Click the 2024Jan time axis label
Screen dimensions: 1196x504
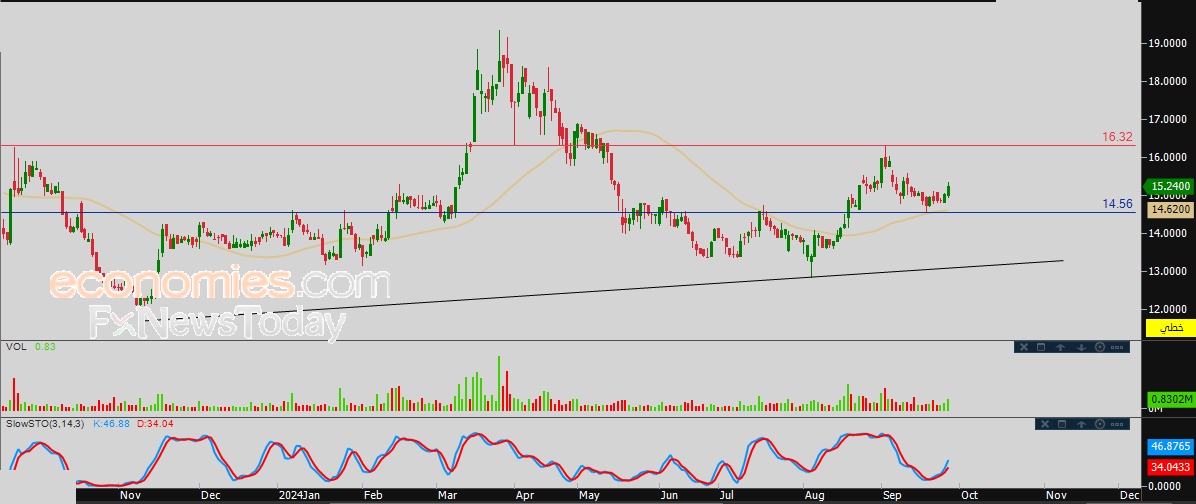point(300,495)
